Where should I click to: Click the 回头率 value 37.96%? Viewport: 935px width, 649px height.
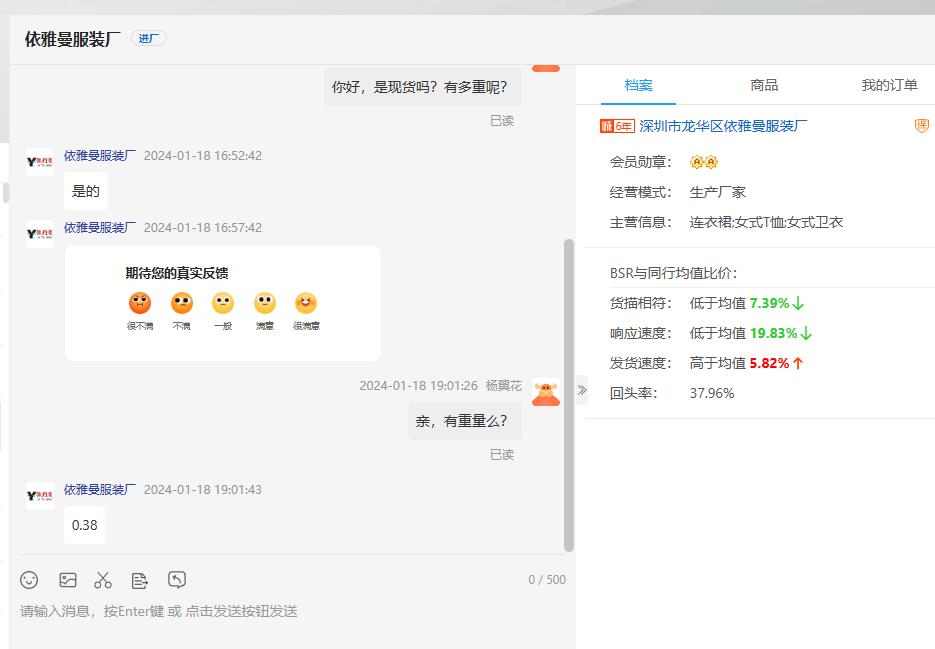[x=712, y=393]
